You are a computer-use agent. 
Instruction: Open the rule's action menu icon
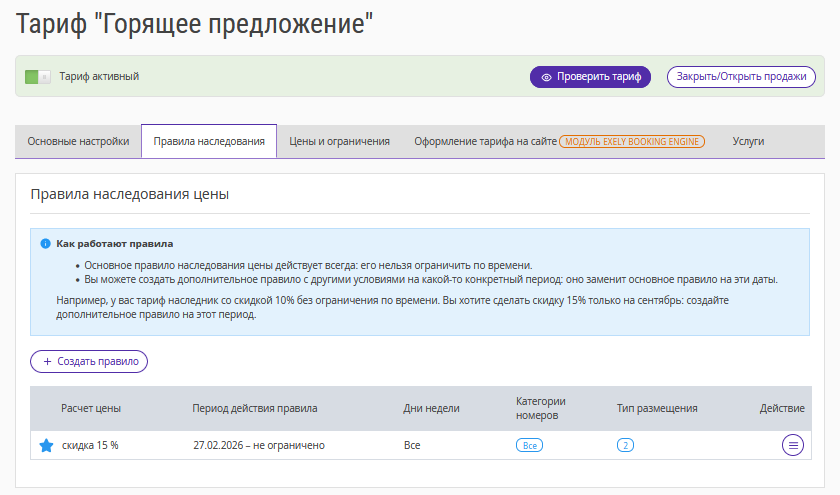coord(793,446)
